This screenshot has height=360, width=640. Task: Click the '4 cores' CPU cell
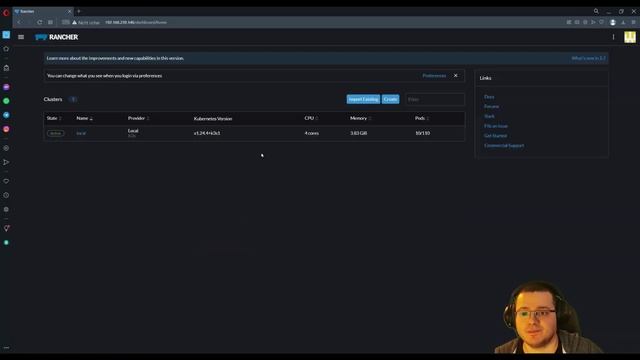click(x=311, y=133)
